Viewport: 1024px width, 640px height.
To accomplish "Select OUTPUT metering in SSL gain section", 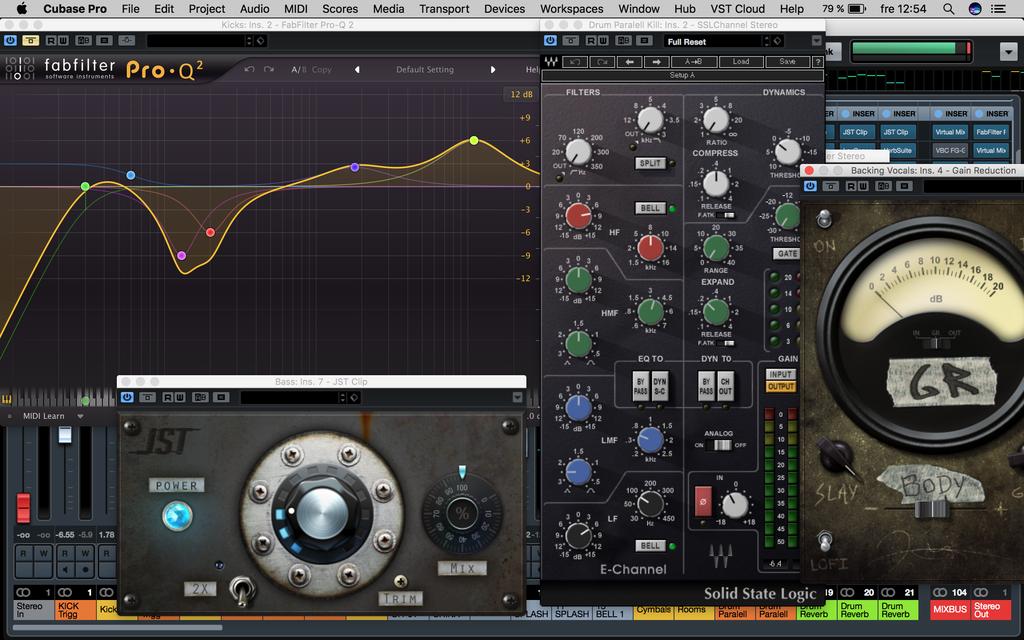I will pos(780,386).
